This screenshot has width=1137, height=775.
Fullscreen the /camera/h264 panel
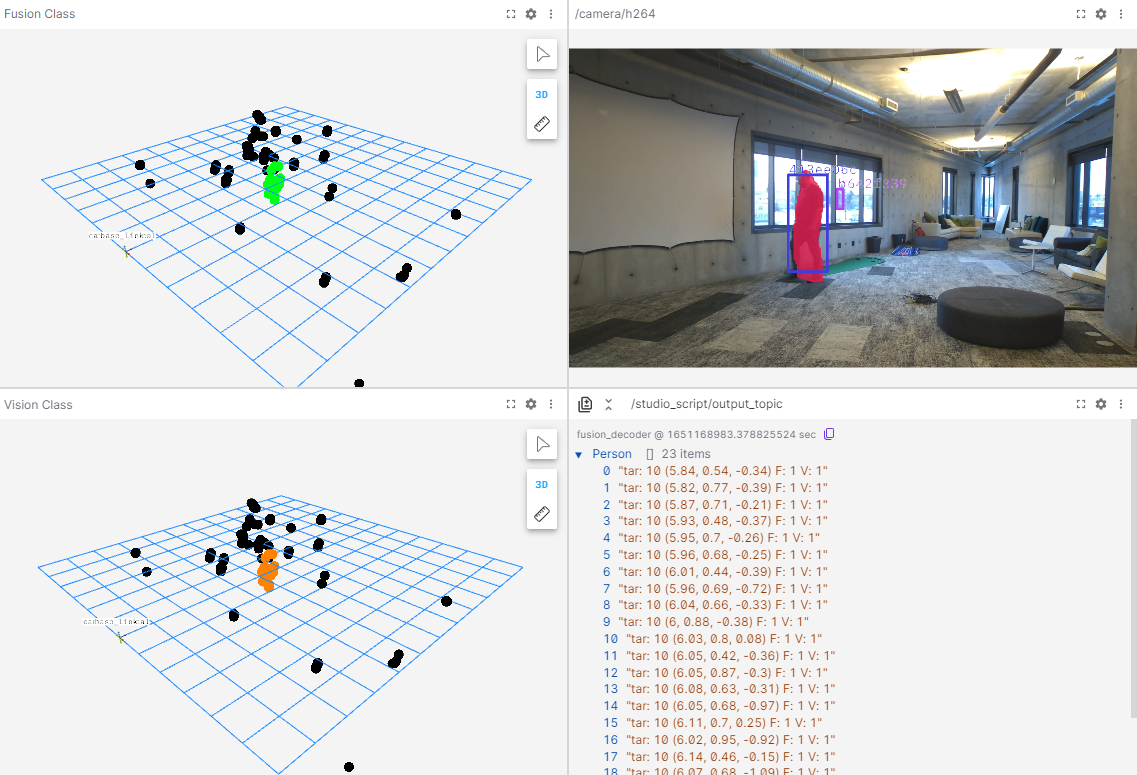coord(1081,14)
